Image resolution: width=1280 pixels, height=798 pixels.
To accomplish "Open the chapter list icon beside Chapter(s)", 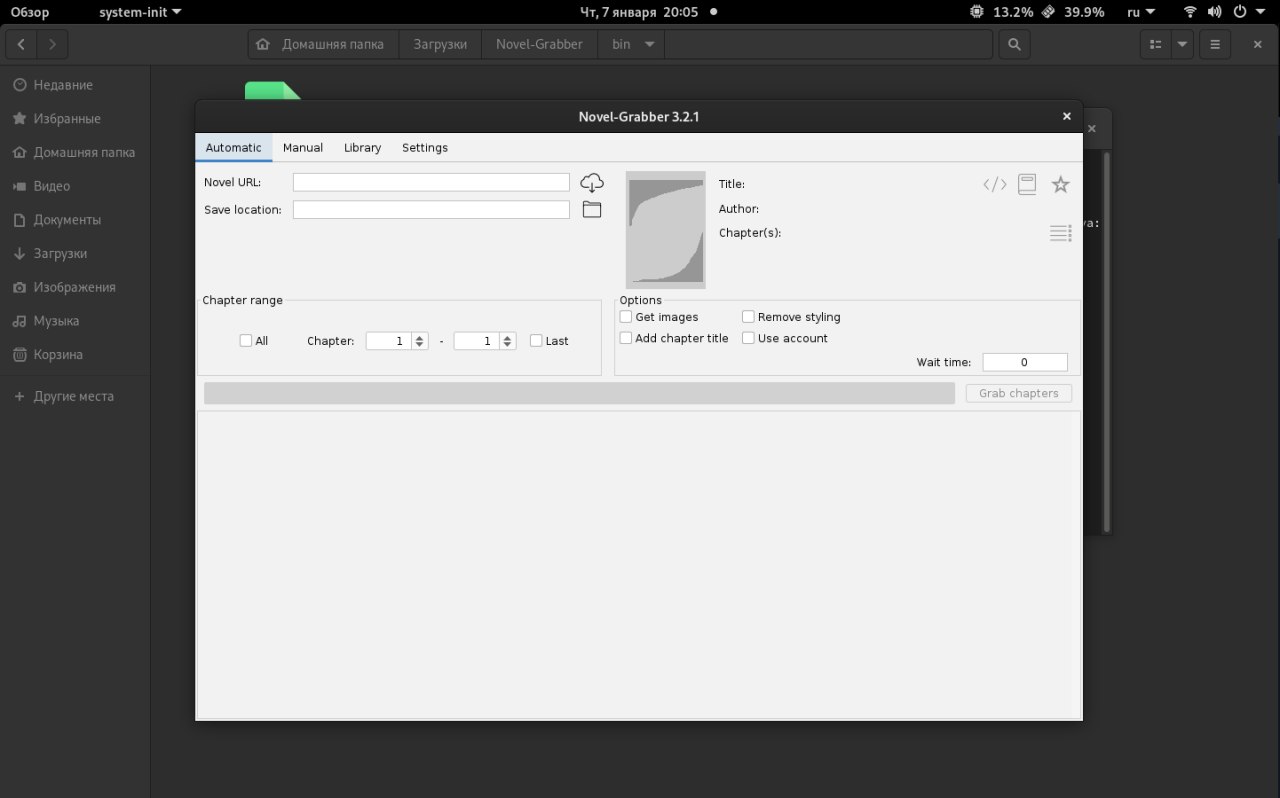I will click(1061, 233).
